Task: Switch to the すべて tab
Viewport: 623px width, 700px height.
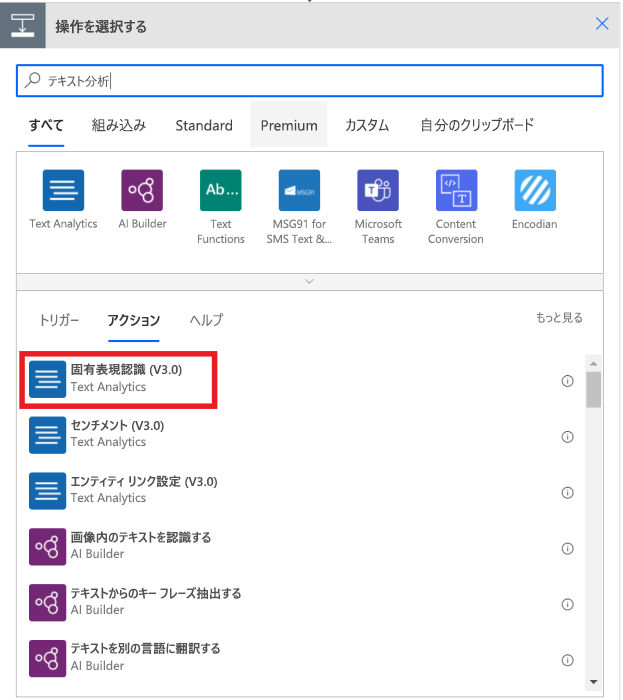Action: [x=46, y=125]
